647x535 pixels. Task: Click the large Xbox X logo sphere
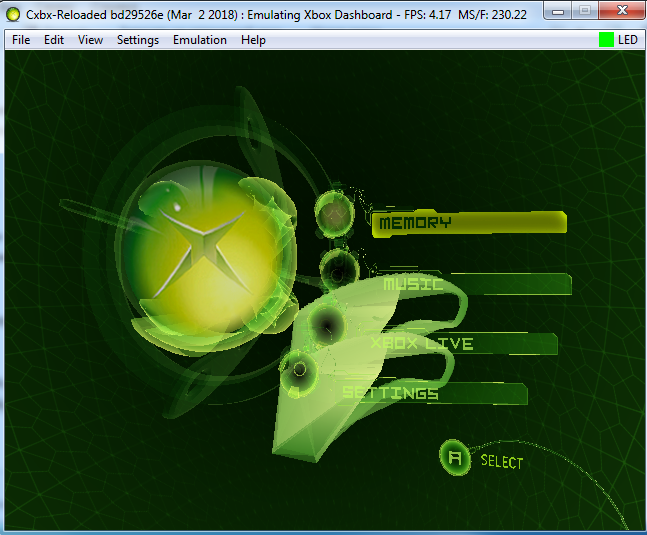tap(202, 252)
